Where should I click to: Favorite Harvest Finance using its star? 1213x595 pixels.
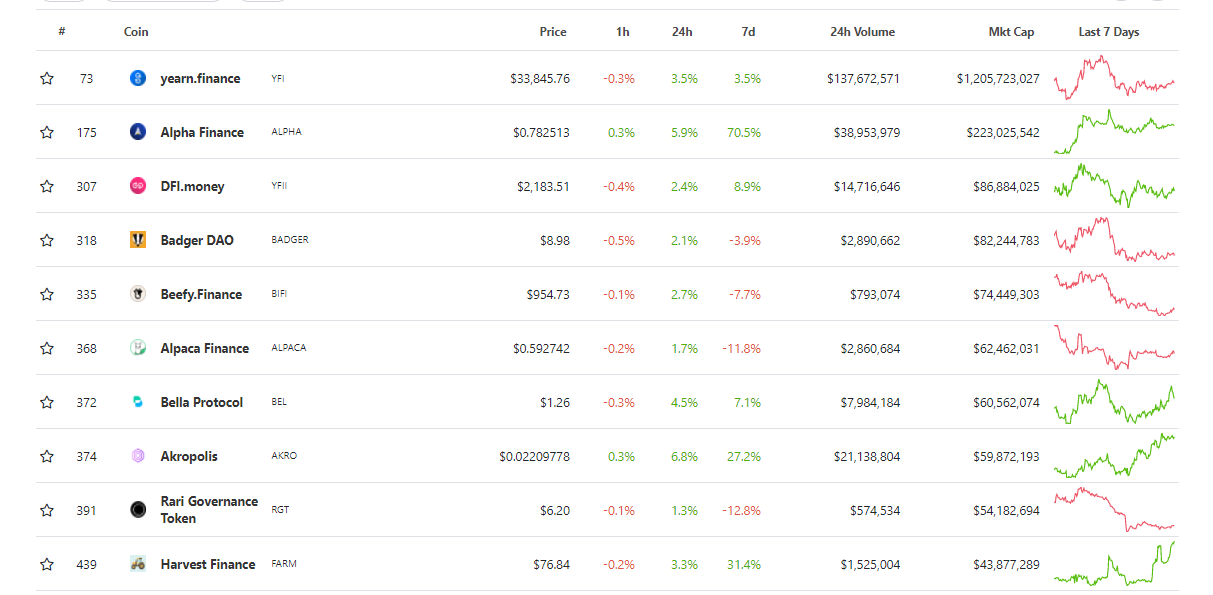point(47,564)
